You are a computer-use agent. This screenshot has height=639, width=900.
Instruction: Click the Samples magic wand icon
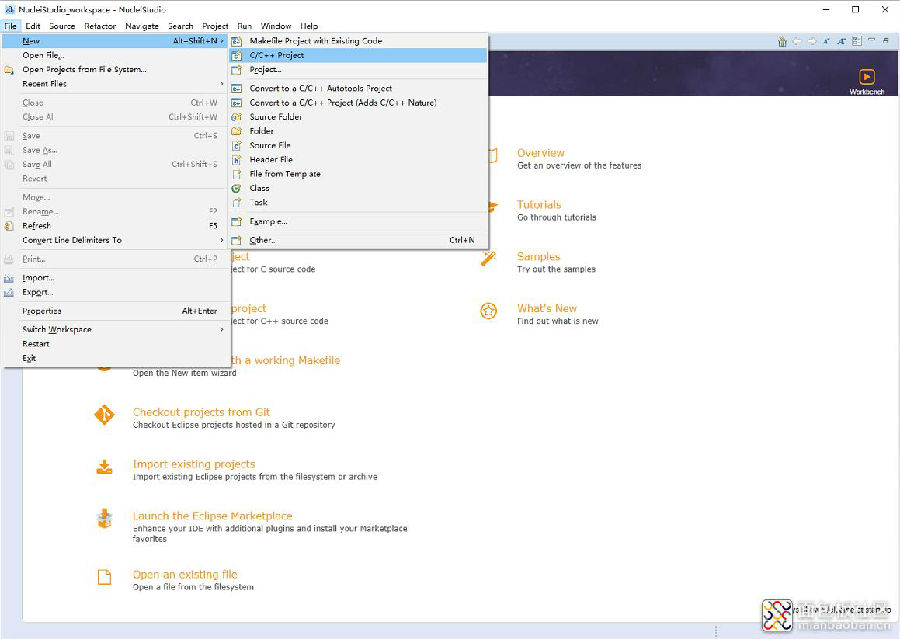coord(488,258)
